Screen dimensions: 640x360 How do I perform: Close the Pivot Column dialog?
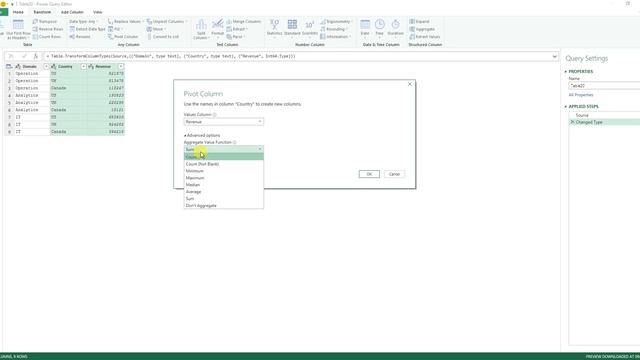pos(410,84)
